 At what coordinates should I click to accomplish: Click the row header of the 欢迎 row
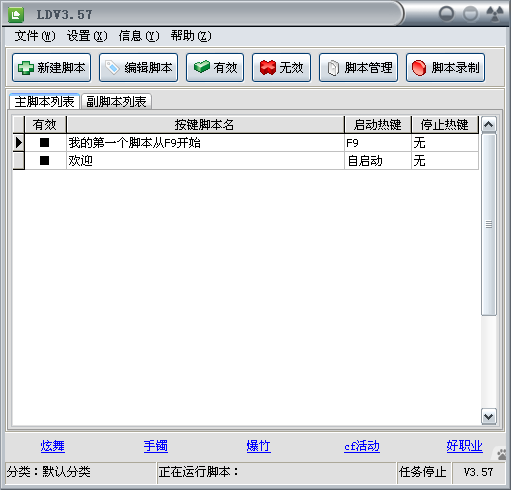pyautogui.click(x=19, y=161)
